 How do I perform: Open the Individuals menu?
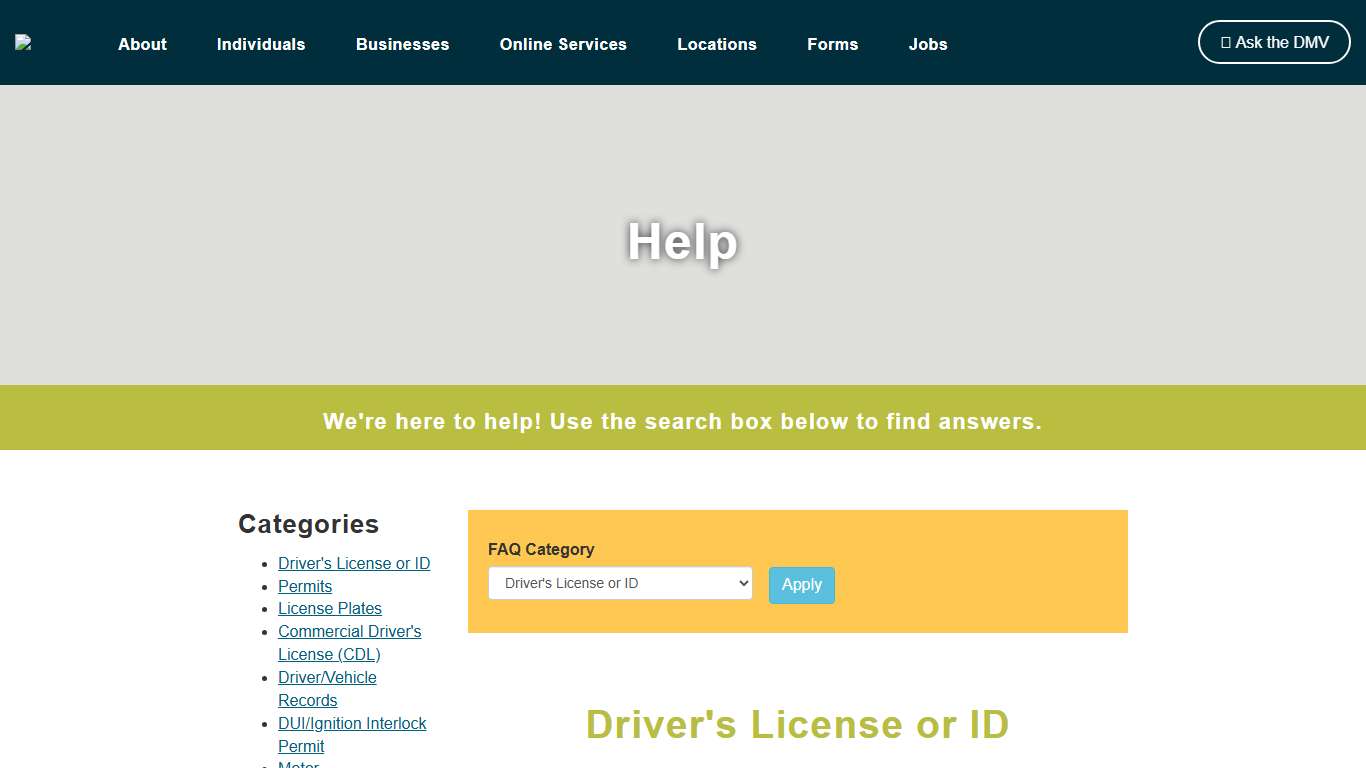coord(261,44)
